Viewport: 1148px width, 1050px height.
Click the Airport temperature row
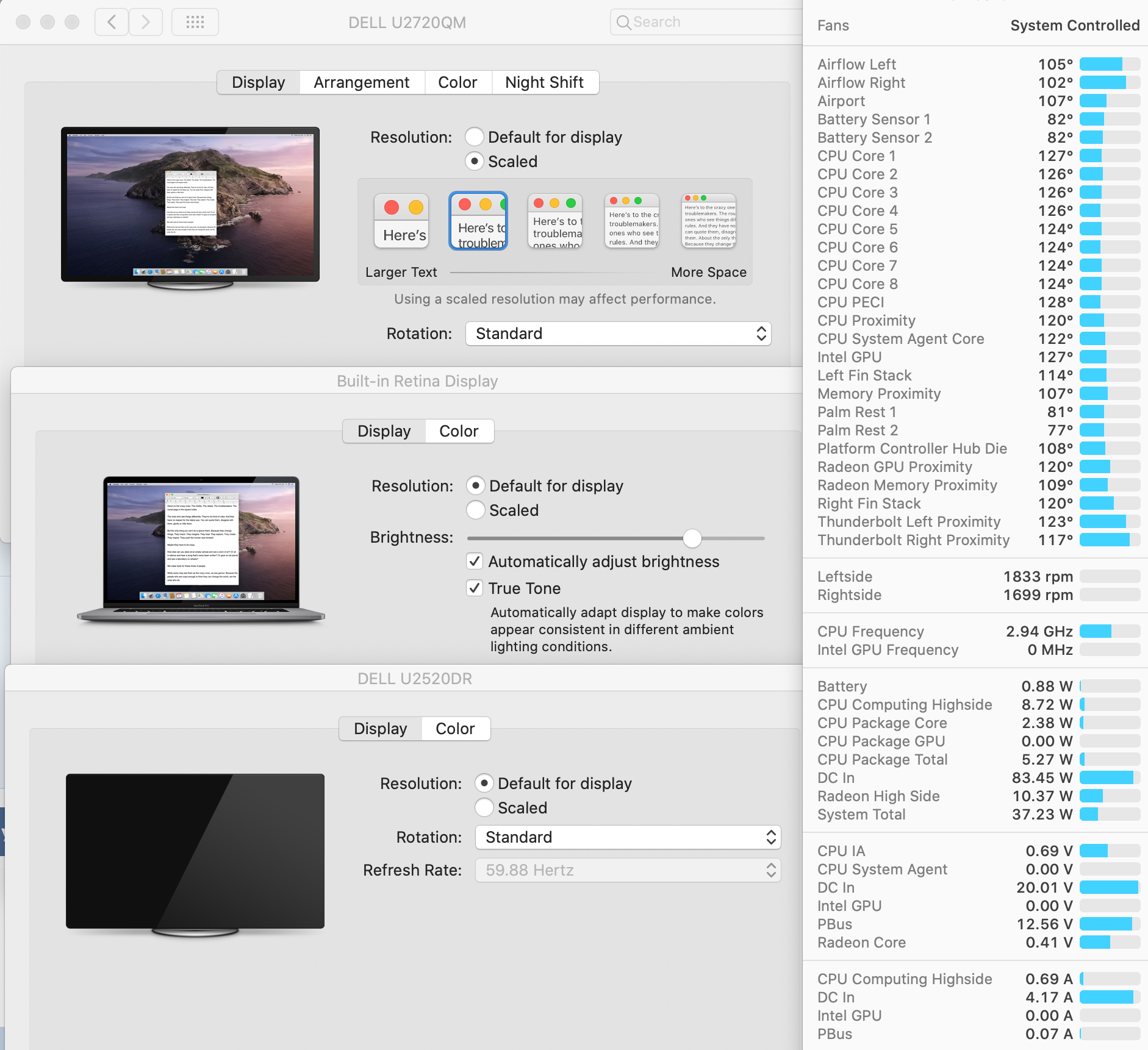pyautogui.click(x=978, y=101)
